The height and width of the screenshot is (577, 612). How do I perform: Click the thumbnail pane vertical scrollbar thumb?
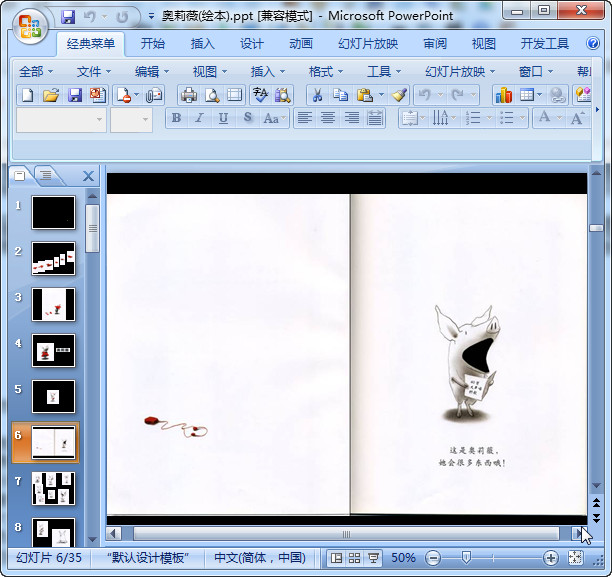[93, 228]
